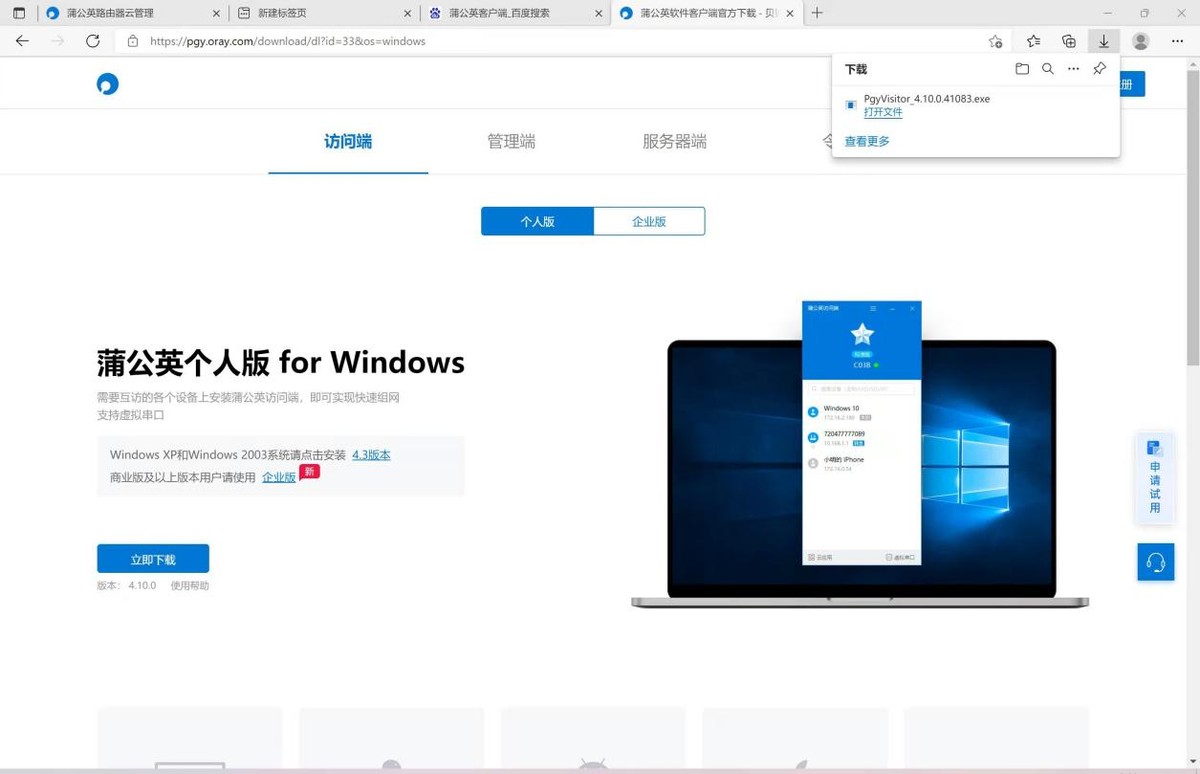
Task: Select the 访问端 section tab
Action: coord(348,142)
